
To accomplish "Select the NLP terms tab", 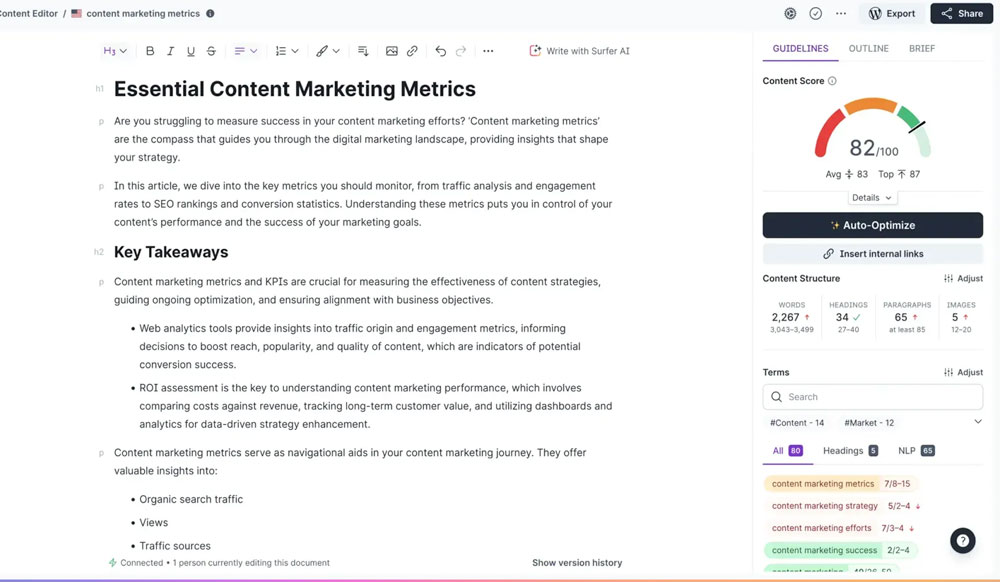I will point(916,451).
